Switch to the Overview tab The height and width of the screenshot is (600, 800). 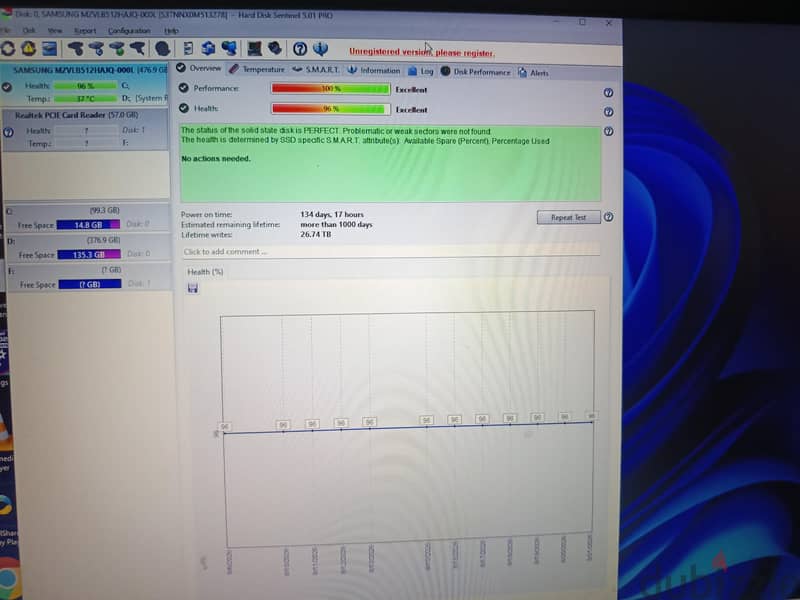[x=199, y=68]
